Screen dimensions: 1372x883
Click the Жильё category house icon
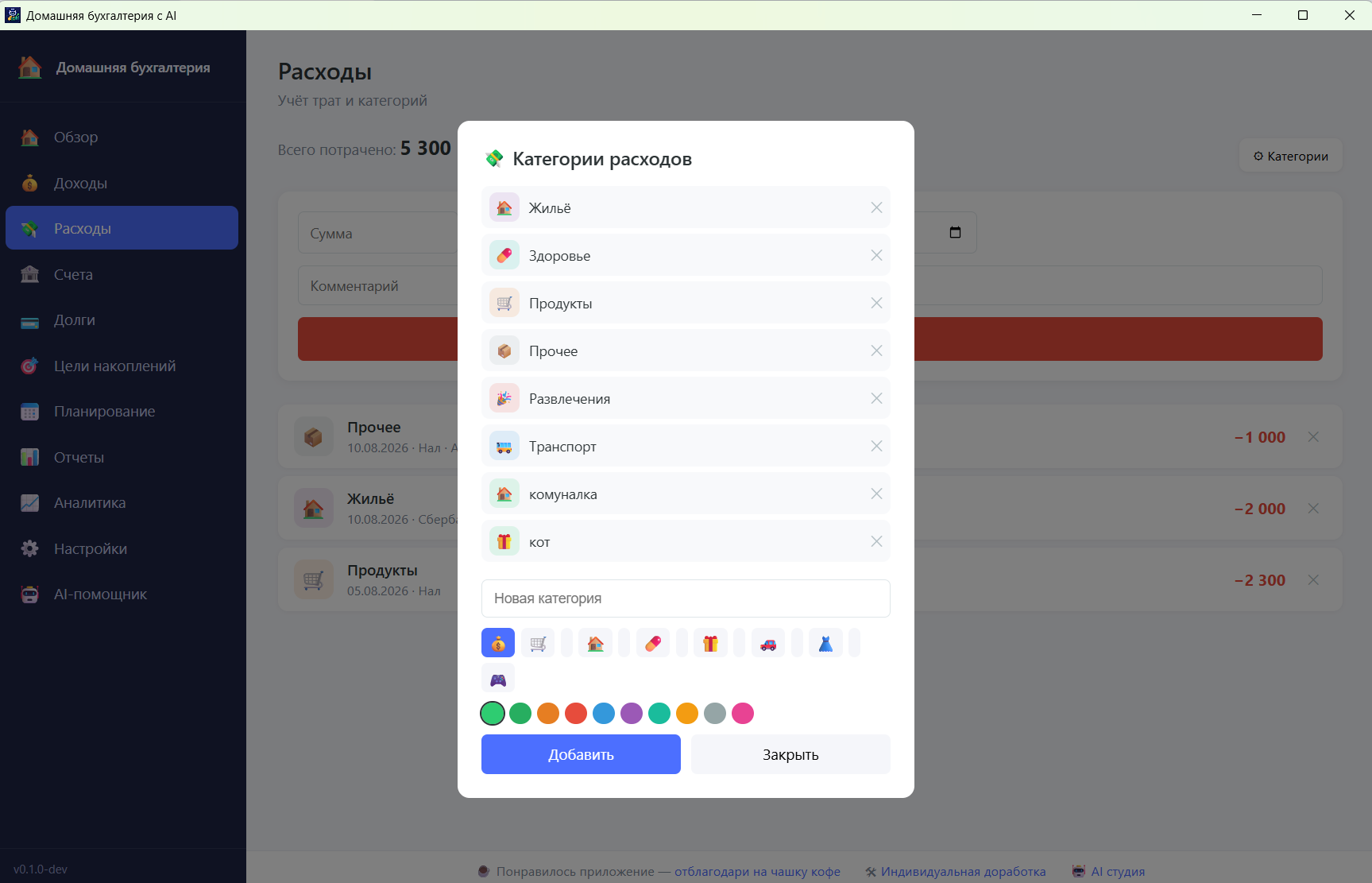click(x=504, y=207)
